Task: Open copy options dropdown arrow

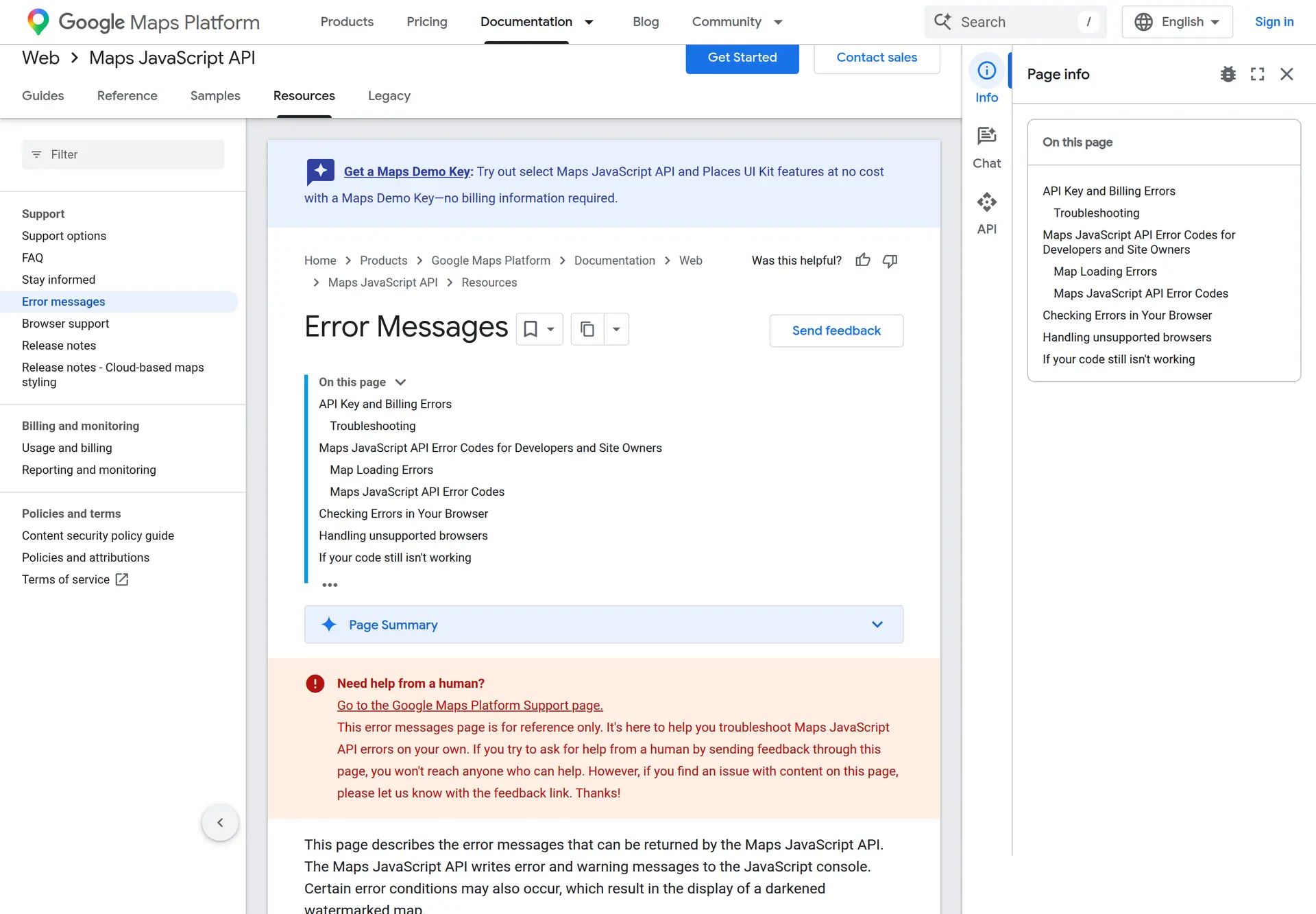Action: click(x=616, y=329)
